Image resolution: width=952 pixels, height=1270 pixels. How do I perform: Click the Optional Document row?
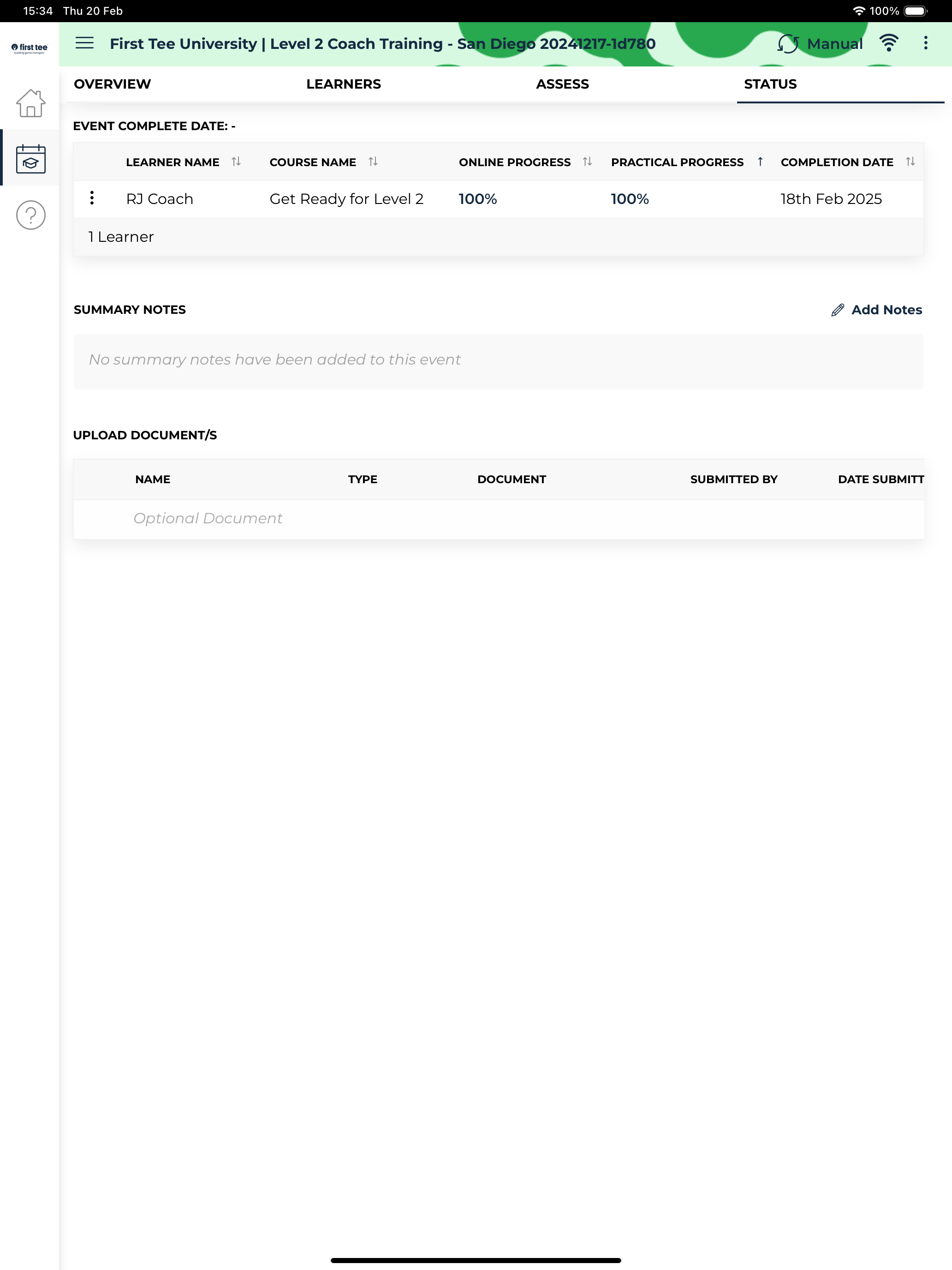[498, 519]
